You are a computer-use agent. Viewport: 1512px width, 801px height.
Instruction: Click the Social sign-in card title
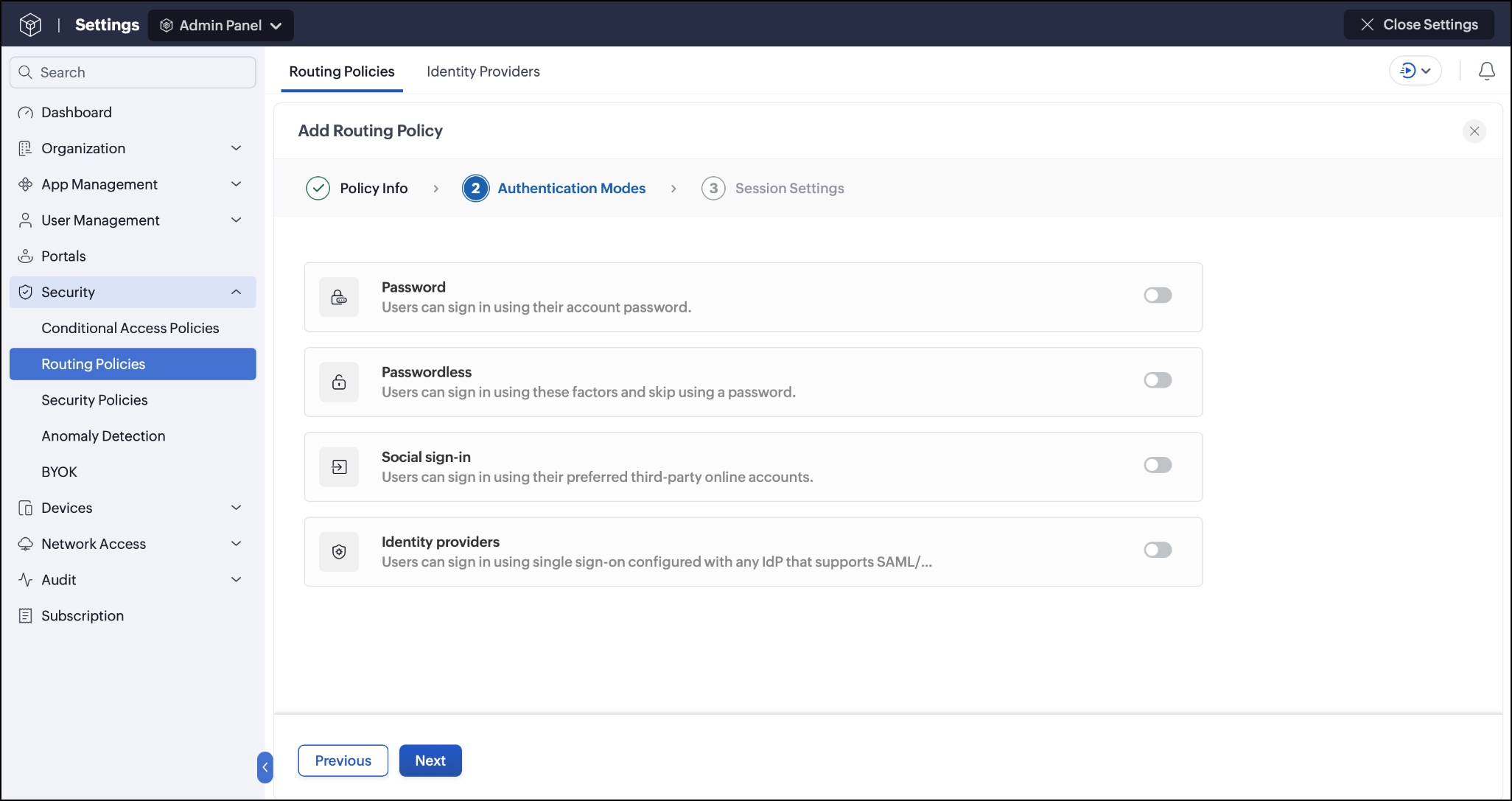coord(426,457)
